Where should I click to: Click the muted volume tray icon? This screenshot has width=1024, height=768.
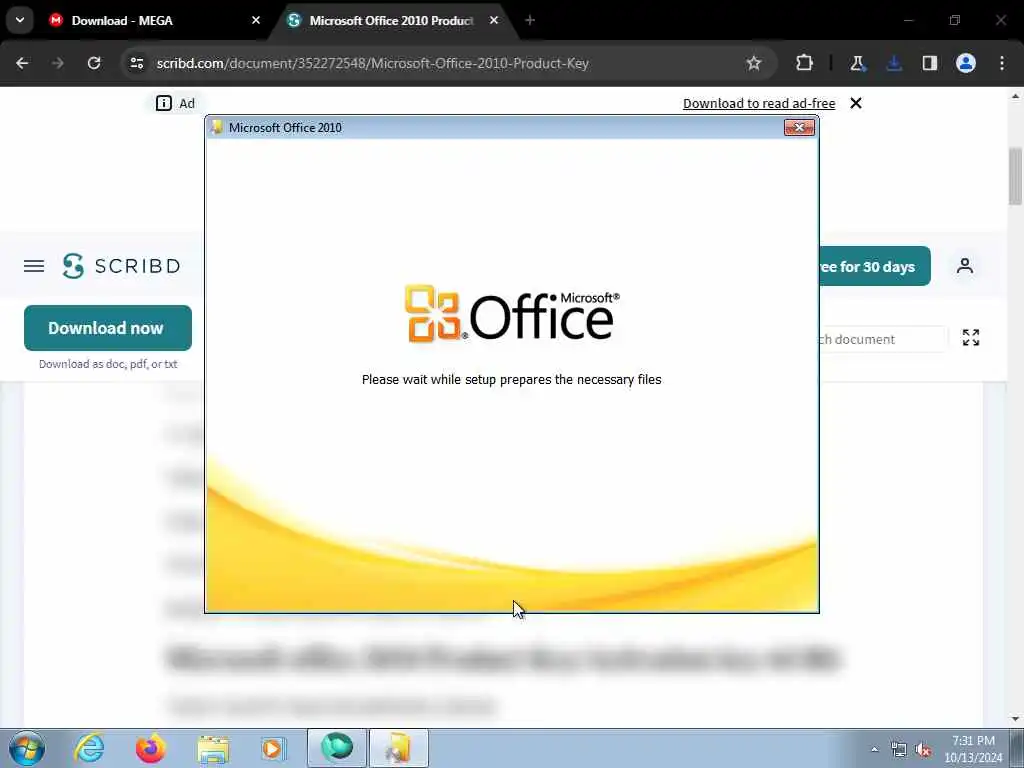pos(923,750)
